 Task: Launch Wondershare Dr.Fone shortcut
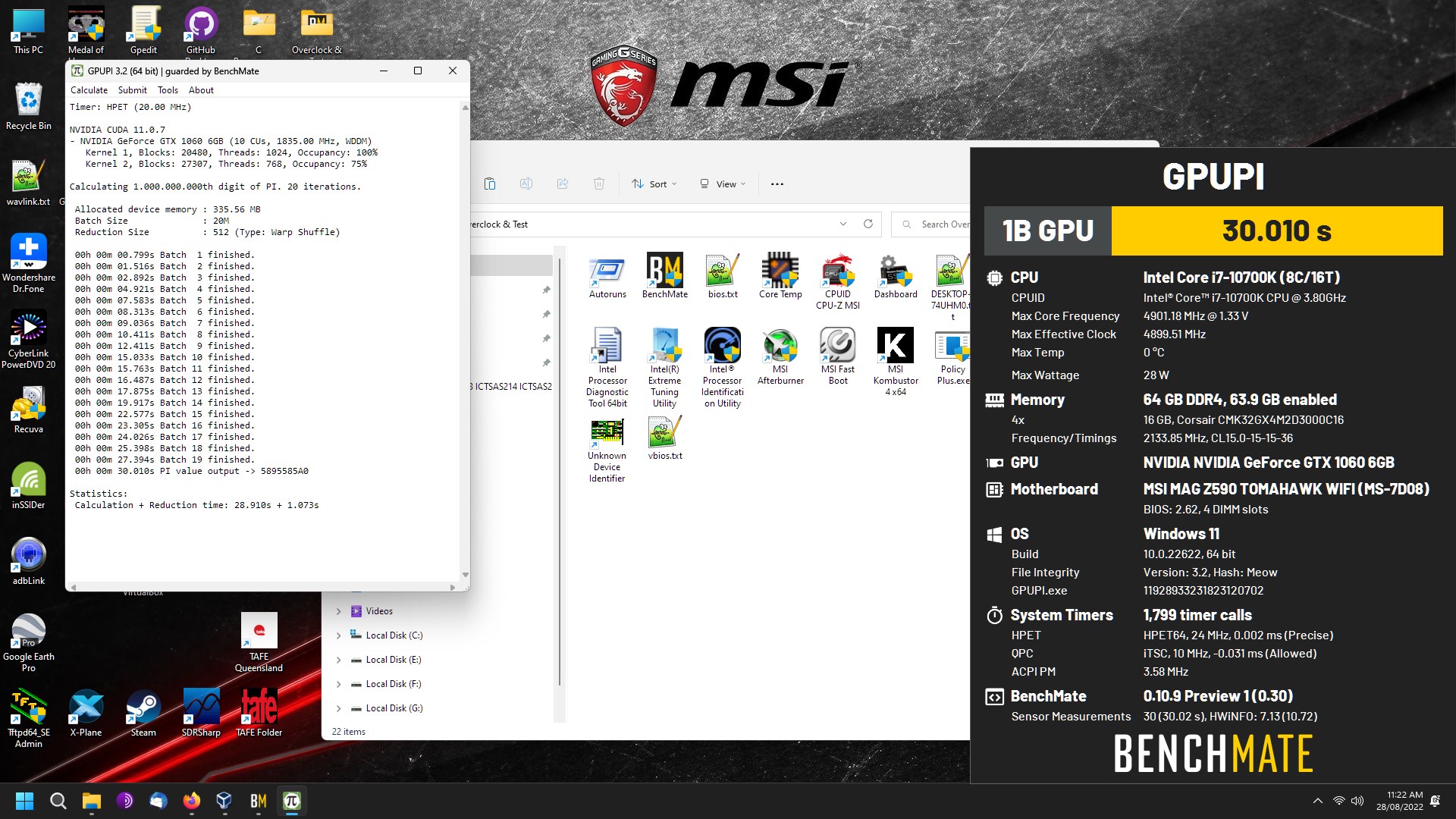pos(28,262)
